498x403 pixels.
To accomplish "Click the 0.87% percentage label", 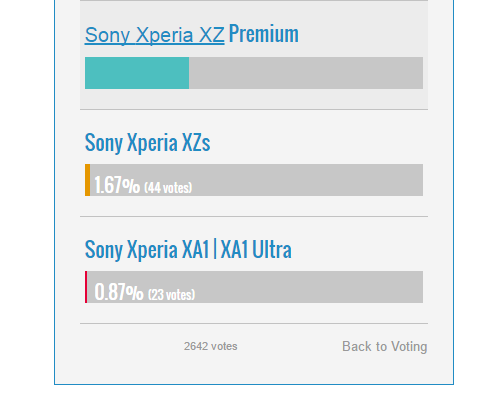I will [x=119, y=292].
